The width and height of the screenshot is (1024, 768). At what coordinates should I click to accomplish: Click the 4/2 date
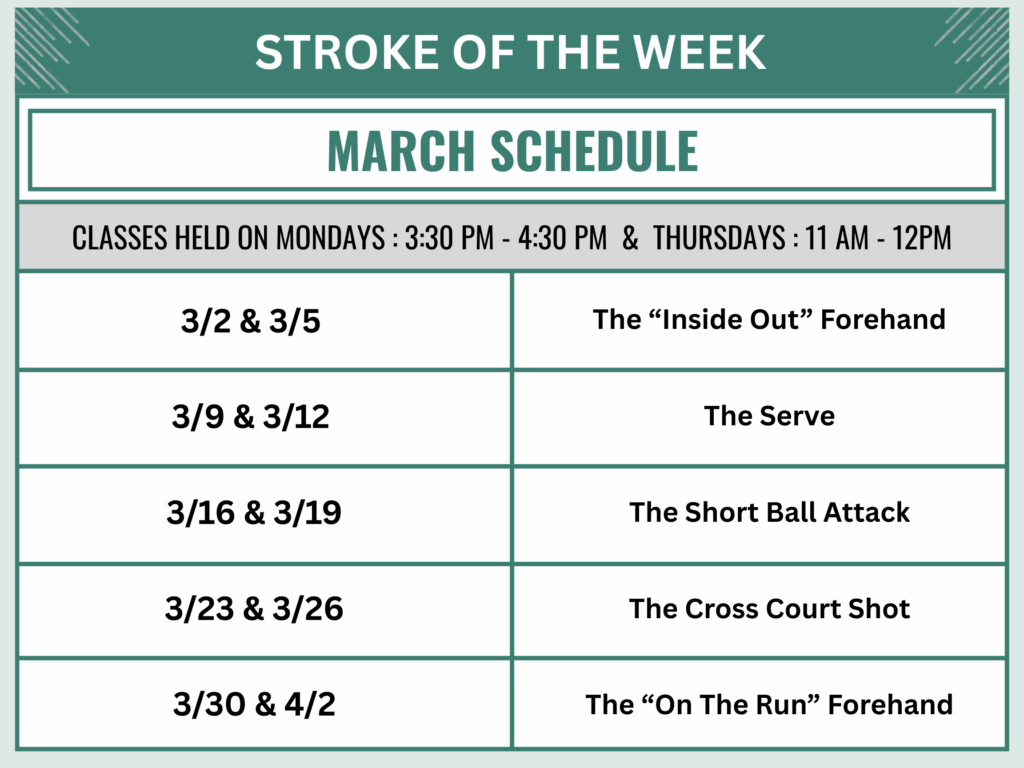[308, 705]
